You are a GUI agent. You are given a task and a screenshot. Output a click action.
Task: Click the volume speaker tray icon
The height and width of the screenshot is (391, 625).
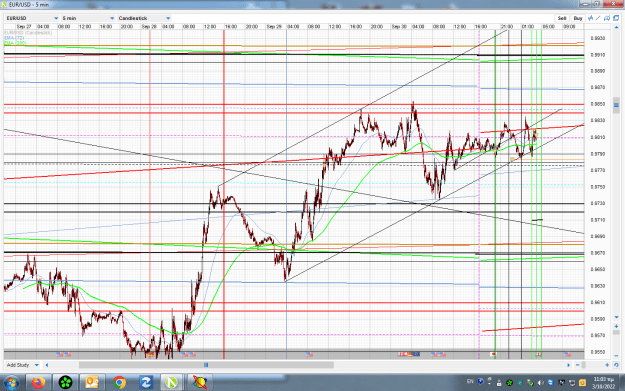point(540,383)
